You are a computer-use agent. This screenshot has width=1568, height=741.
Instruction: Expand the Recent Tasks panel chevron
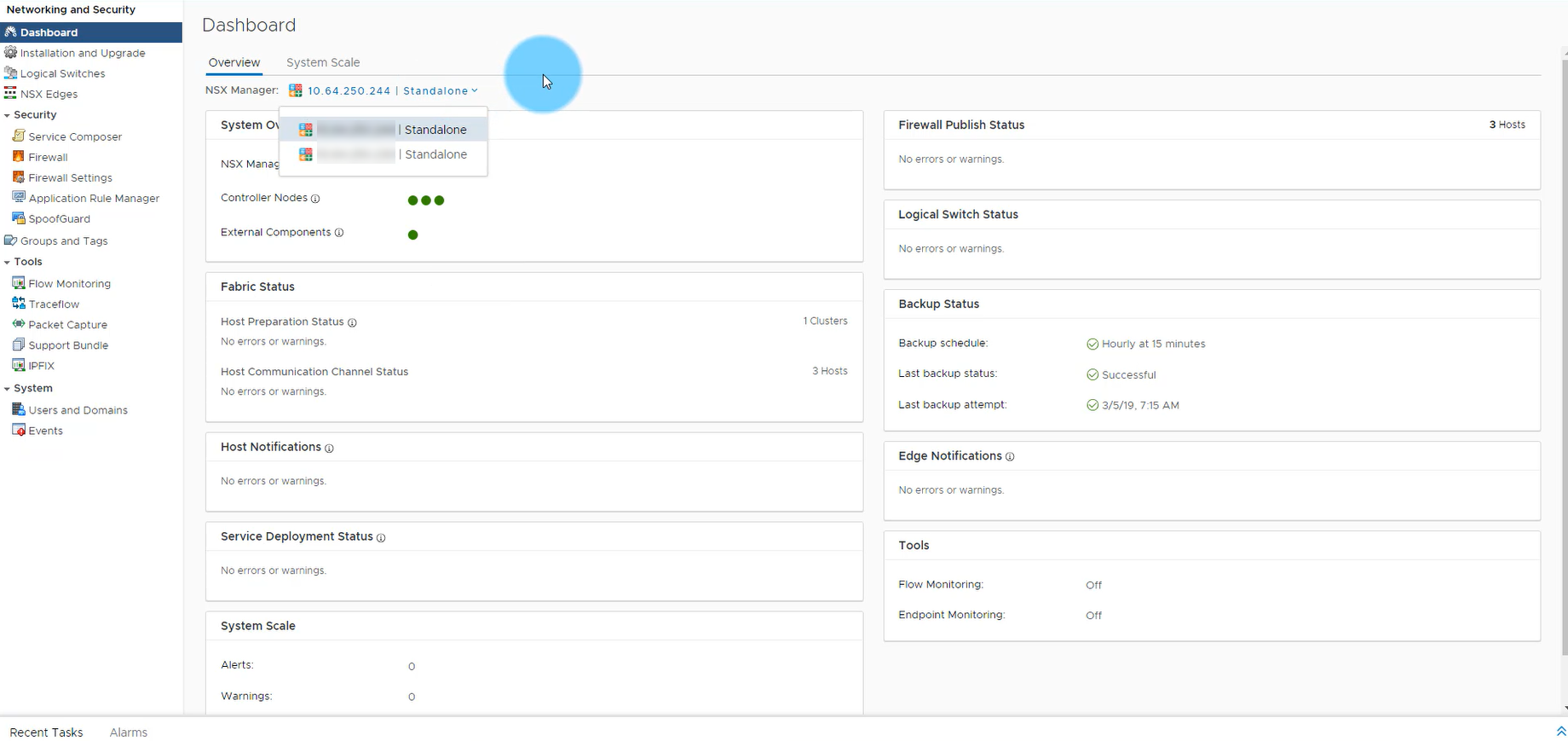point(1560,732)
